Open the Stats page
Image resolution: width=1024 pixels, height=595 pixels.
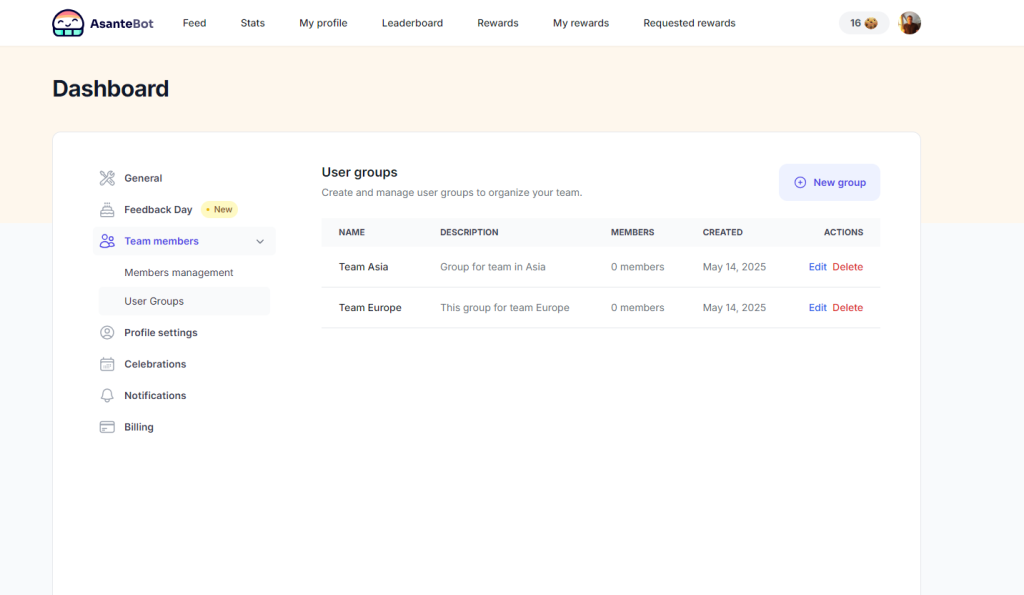point(253,23)
